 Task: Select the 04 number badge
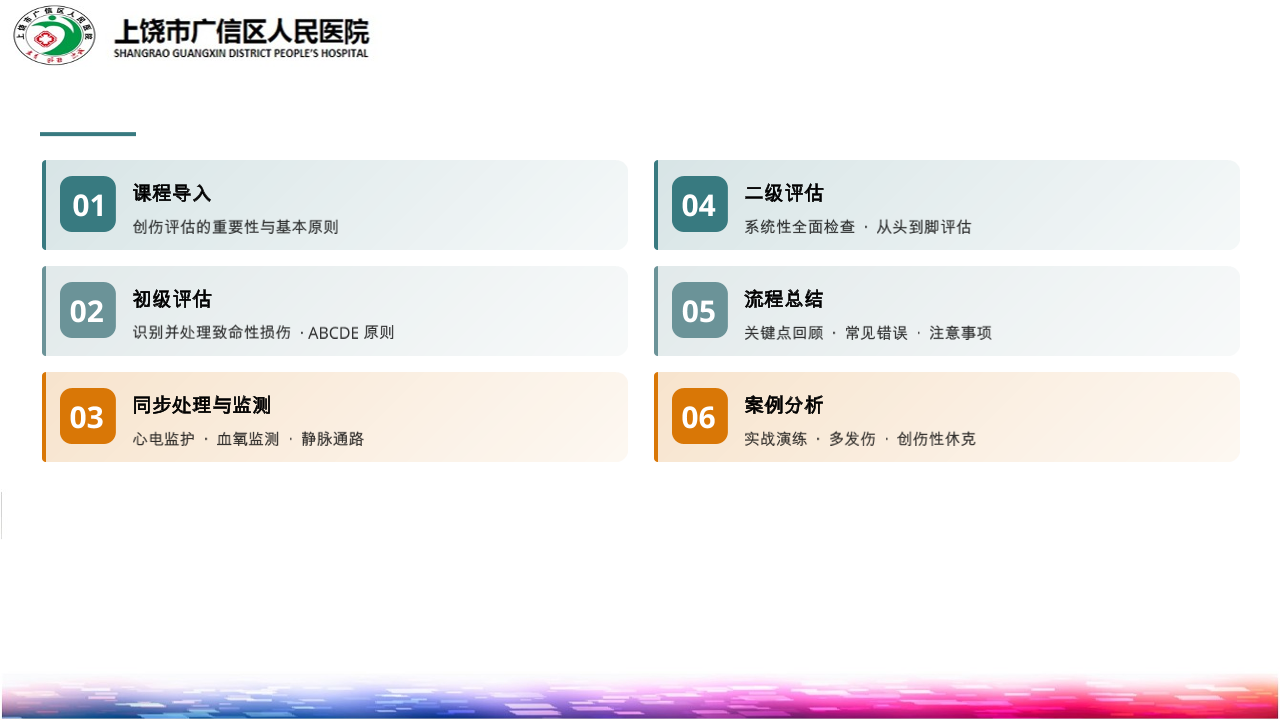[699, 204]
